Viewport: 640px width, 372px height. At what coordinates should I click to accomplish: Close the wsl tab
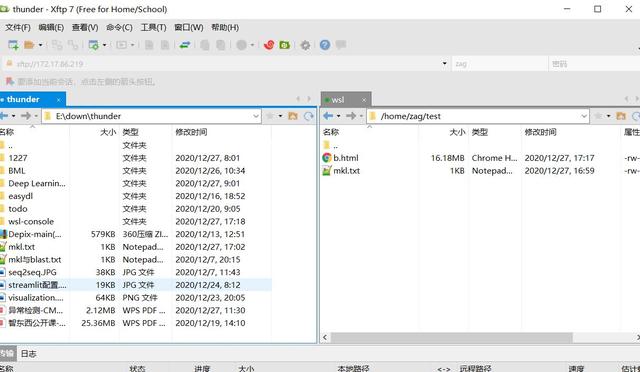pos(364,100)
